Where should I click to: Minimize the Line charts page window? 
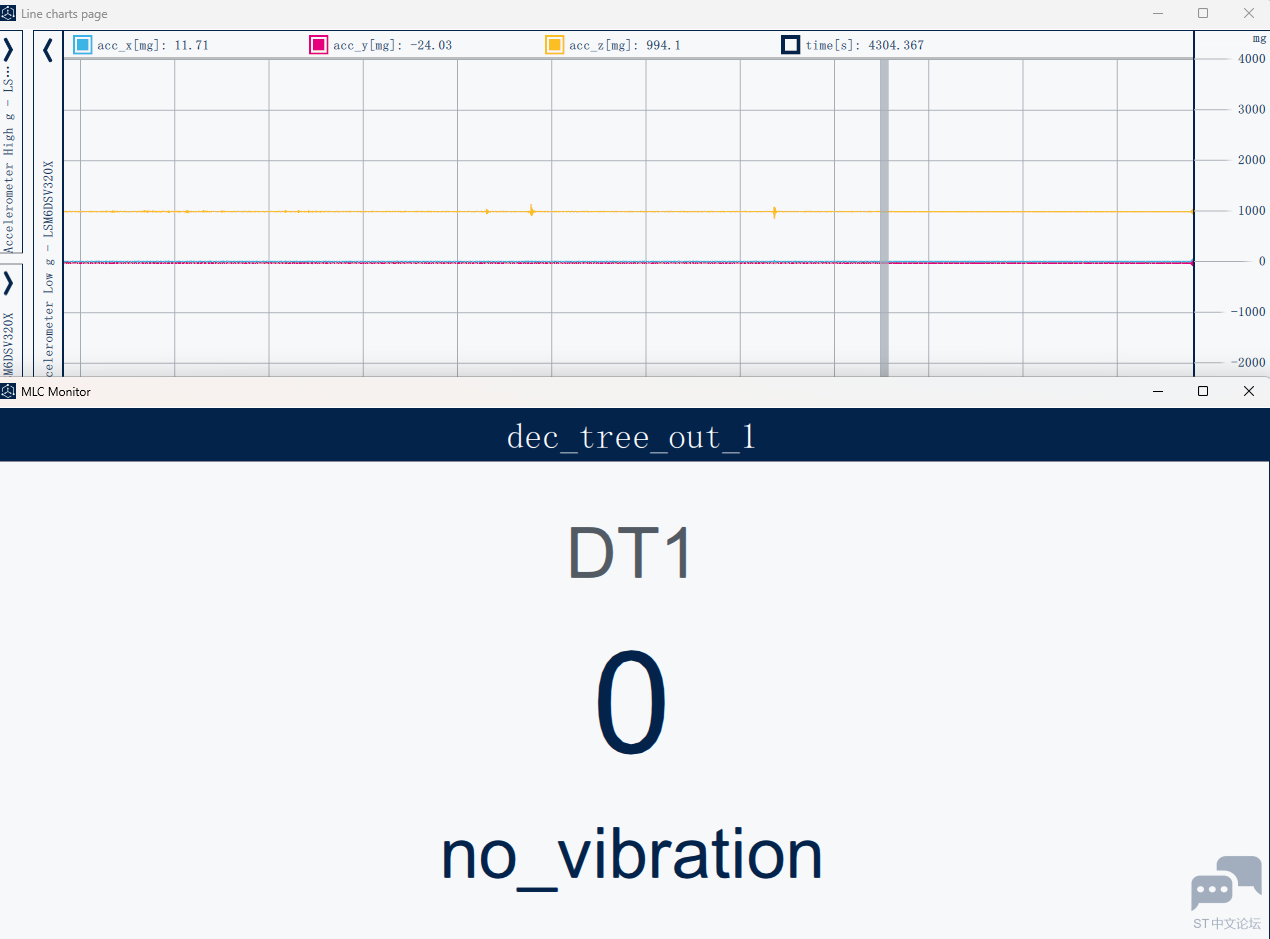coord(1158,13)
